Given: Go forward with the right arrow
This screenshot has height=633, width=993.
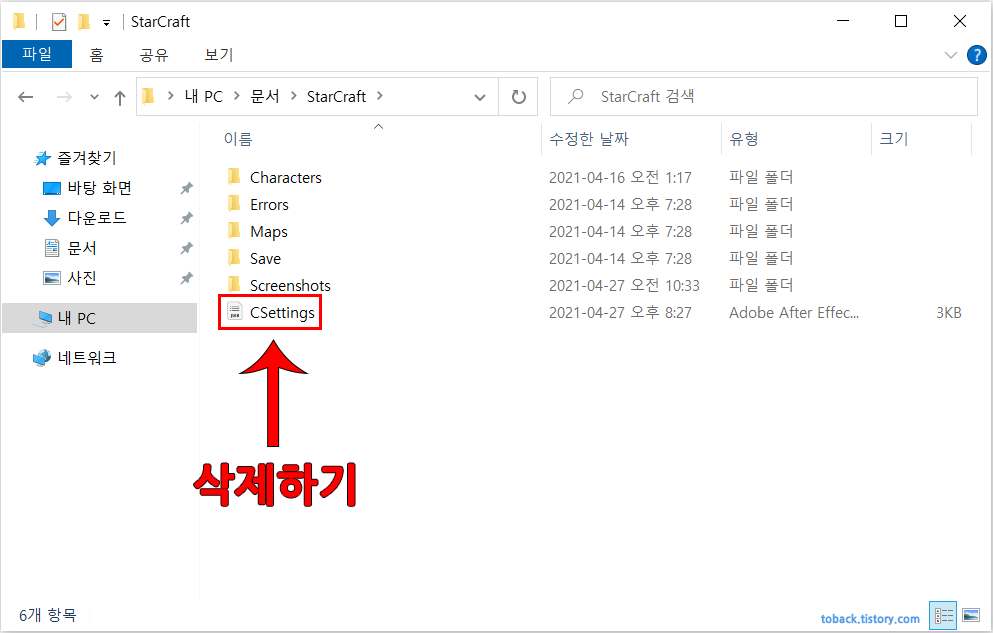Looking at the screenshot, I should pyautogui.click(x=64, y=97).
